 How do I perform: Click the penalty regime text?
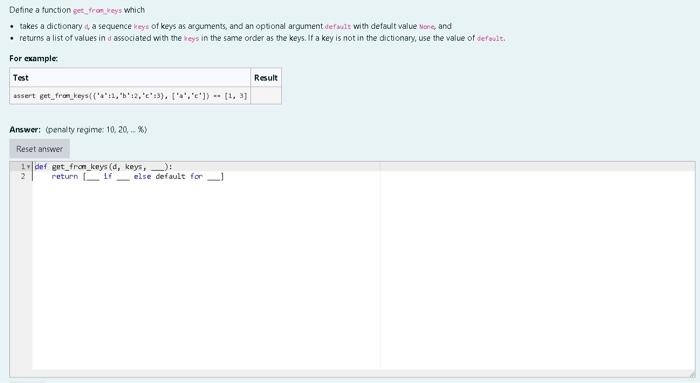tap(96, 129)
